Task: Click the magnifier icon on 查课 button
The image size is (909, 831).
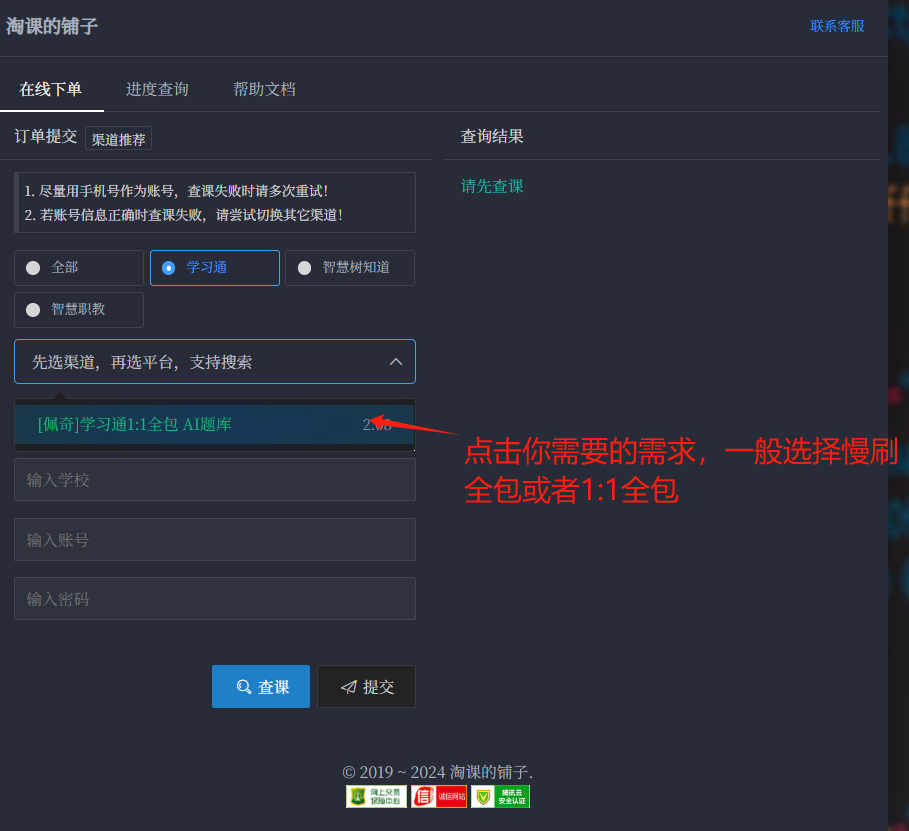Action: [243, 687]
